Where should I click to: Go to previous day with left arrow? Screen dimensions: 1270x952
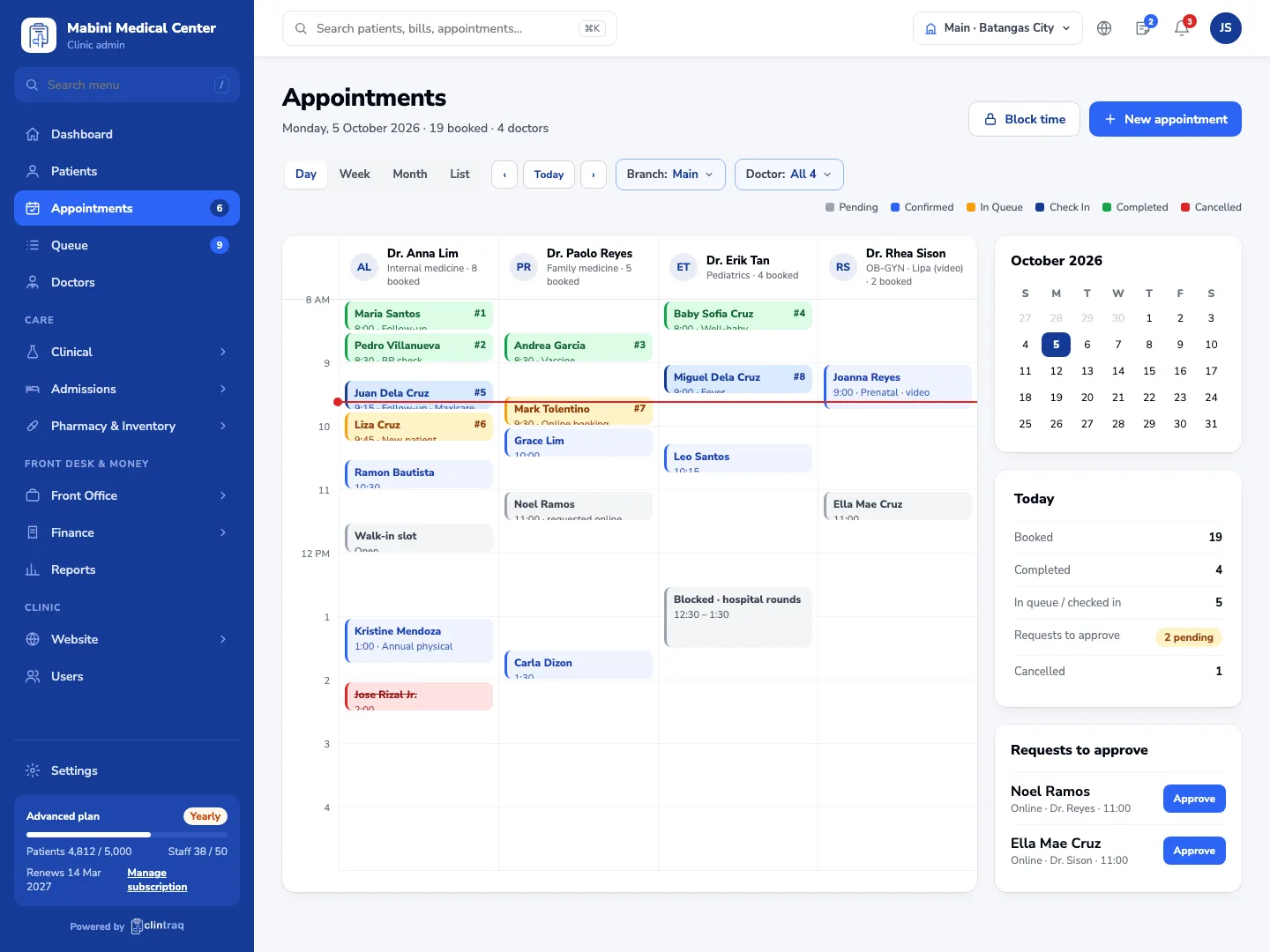tap(504, 175)
